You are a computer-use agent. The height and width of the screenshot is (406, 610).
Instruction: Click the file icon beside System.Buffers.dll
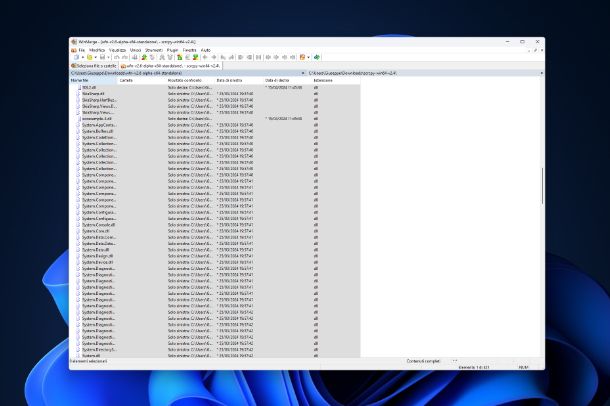tap(79, 131)
